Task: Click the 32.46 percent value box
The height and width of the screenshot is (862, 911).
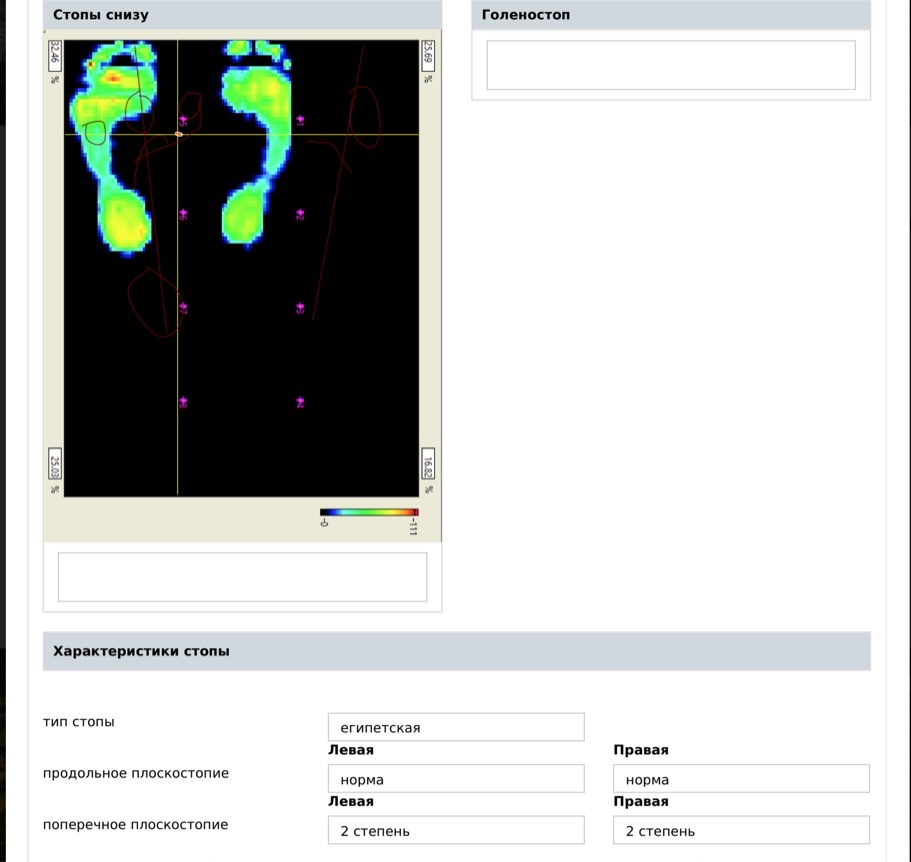Action: click(x=55, y=55)
